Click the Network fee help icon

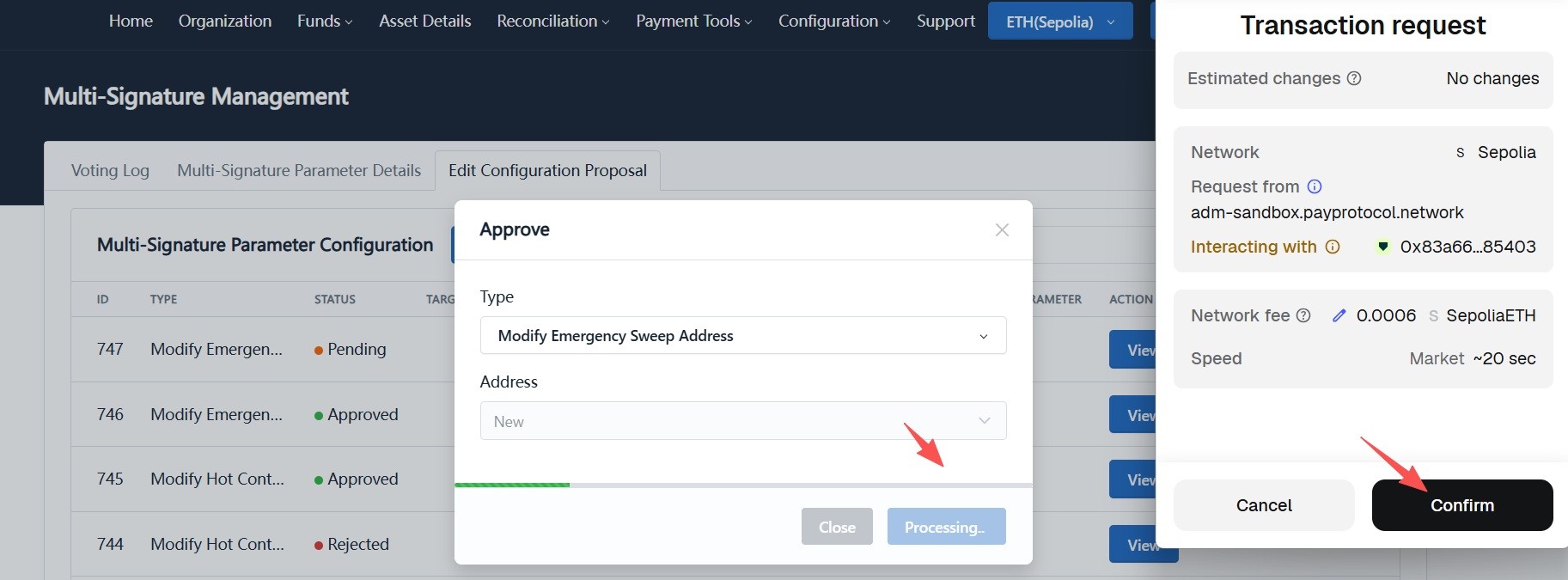point(1303,315)
